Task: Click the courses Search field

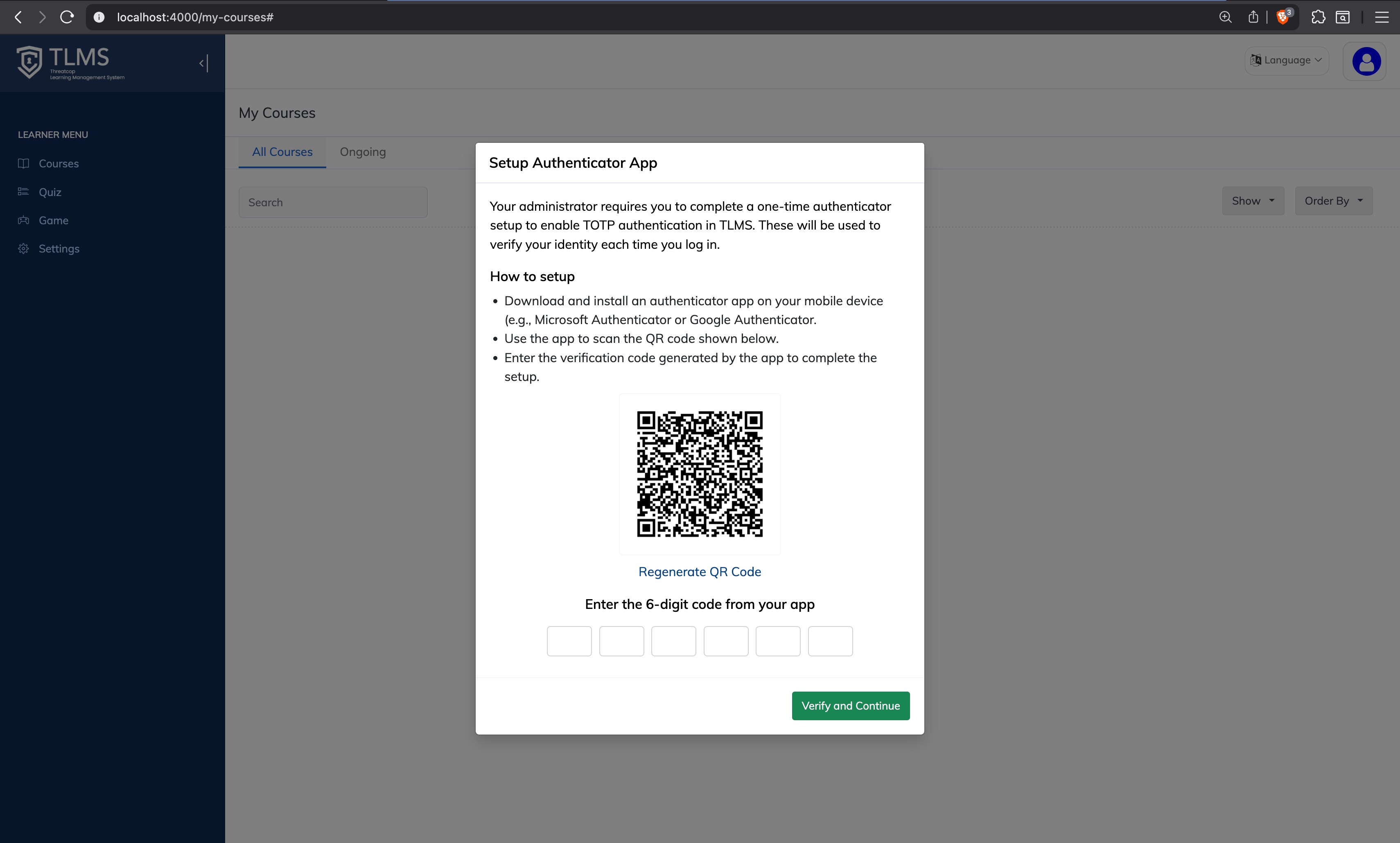Action: (333, 202)
